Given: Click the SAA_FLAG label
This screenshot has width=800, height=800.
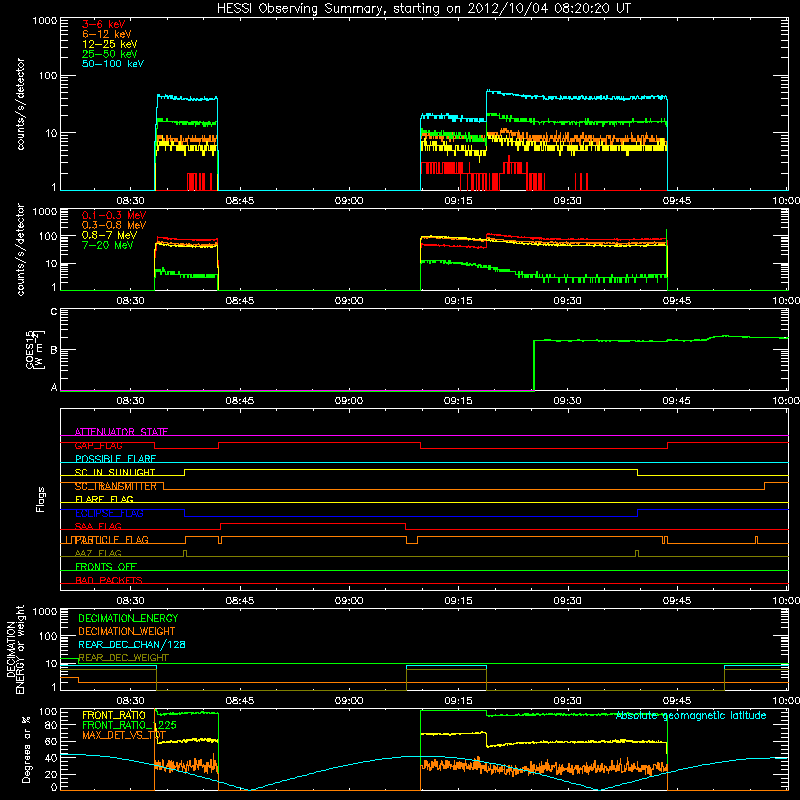Looking at the screenshot, I should click(x=98, y=526).
